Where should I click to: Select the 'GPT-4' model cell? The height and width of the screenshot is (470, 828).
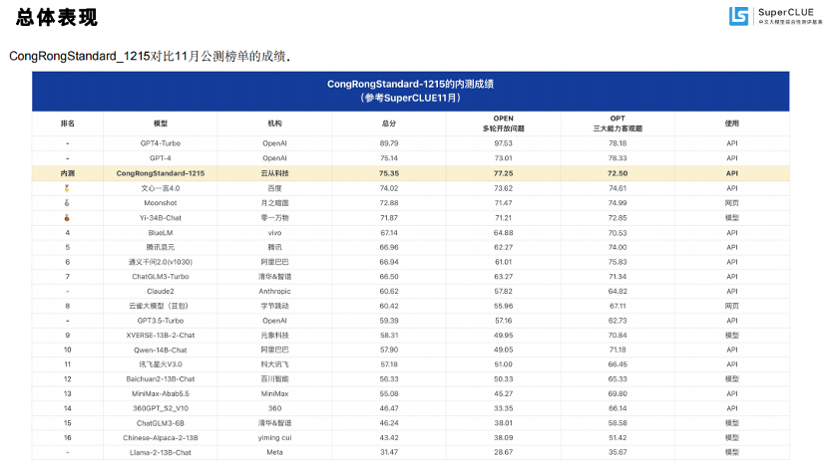coord(161,158)
